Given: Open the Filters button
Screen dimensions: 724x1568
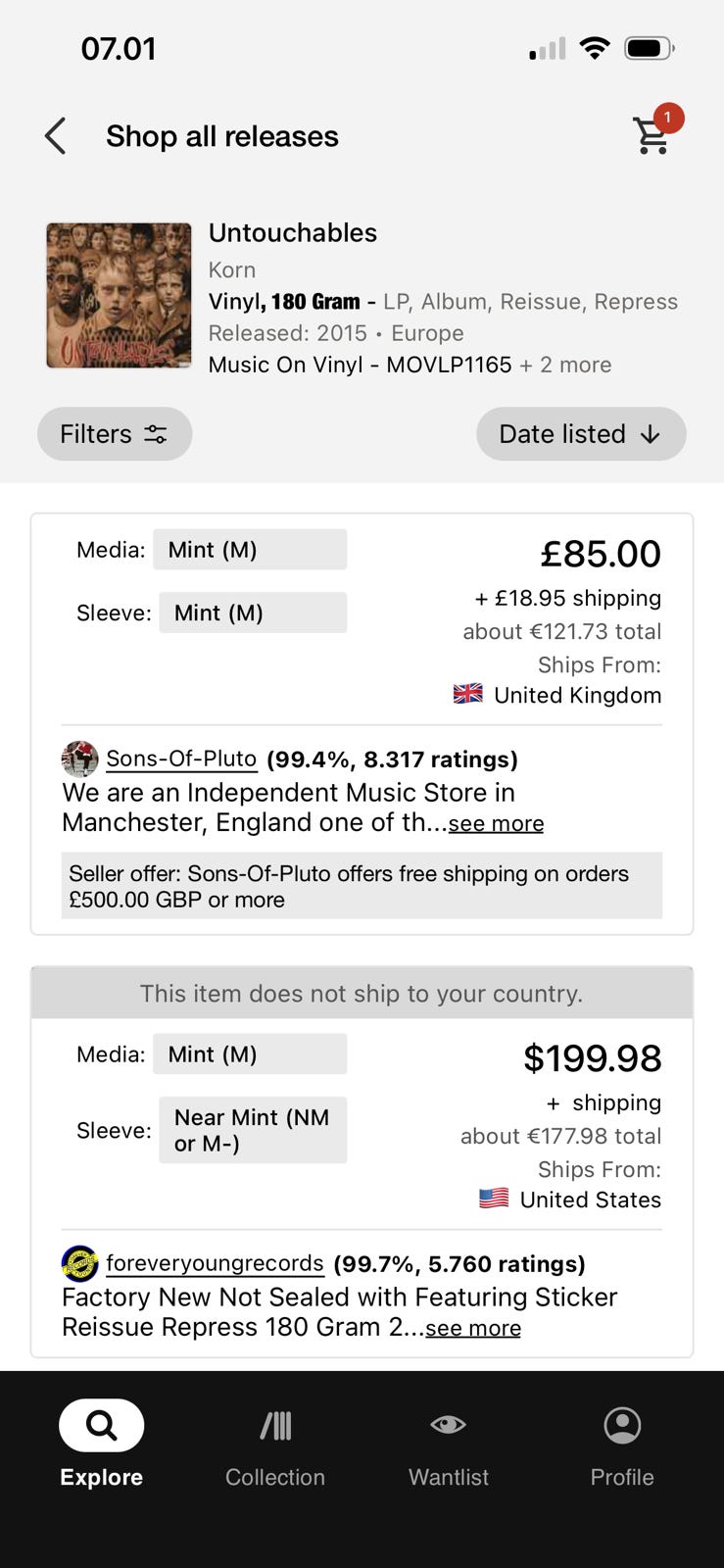Looking at the screenshot, I should tap(115, 434).
